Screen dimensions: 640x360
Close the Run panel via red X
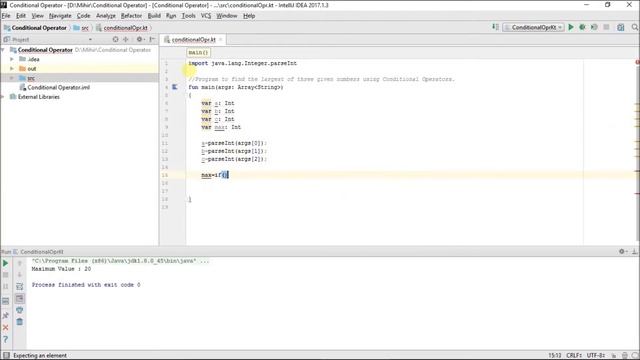coord(5,327)
